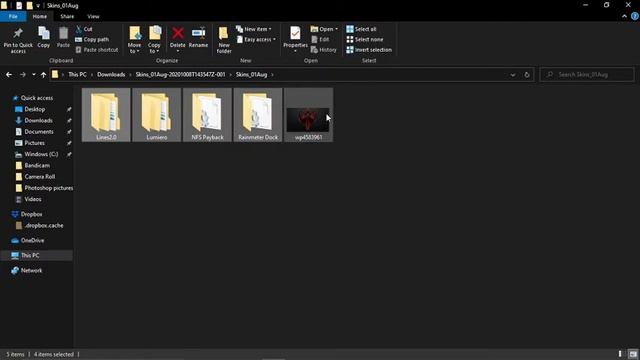
Task: Click the Open ribbon button
Action: click(x=324, y=29)
